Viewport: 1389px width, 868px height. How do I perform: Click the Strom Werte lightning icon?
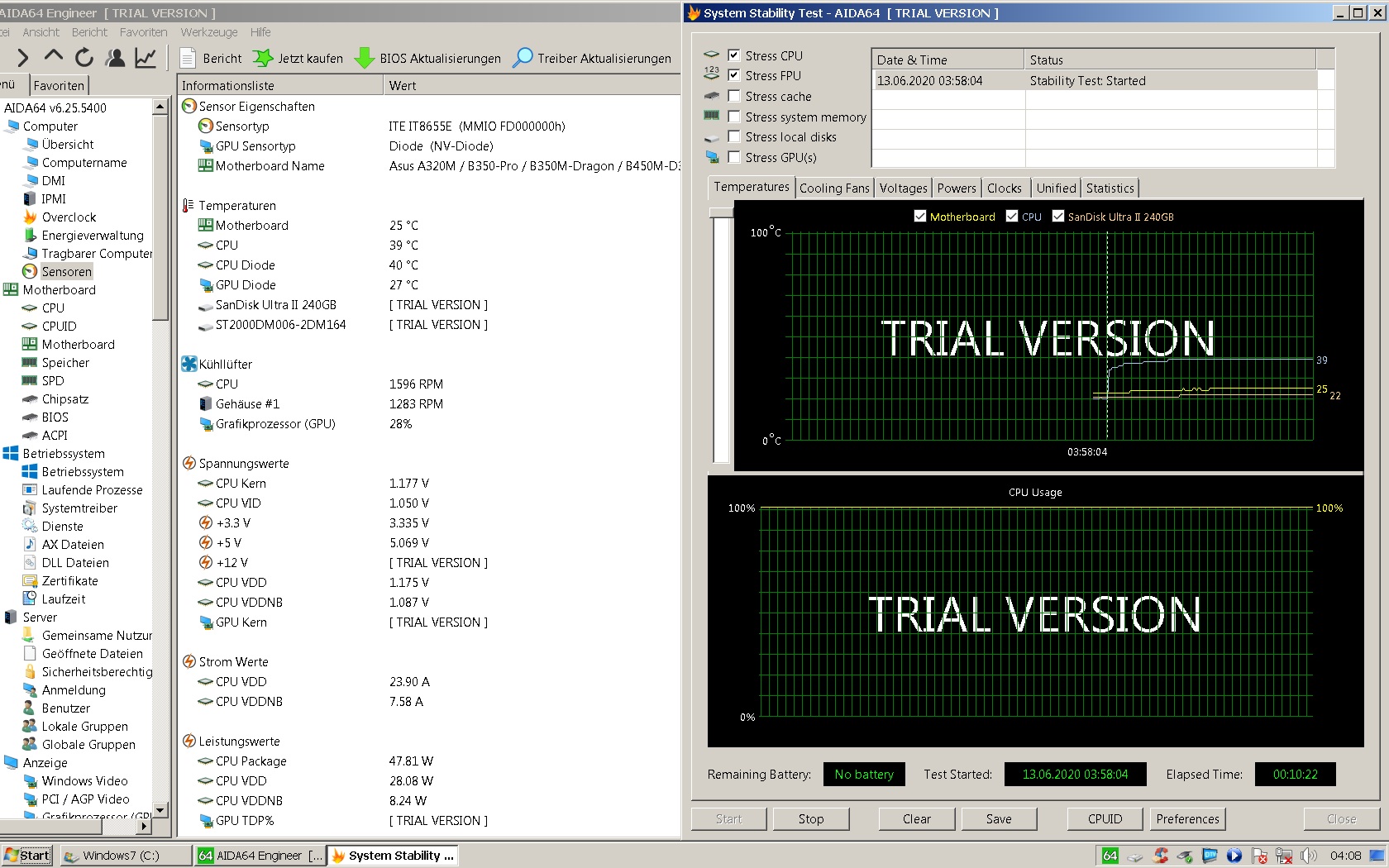coord(189,661)
